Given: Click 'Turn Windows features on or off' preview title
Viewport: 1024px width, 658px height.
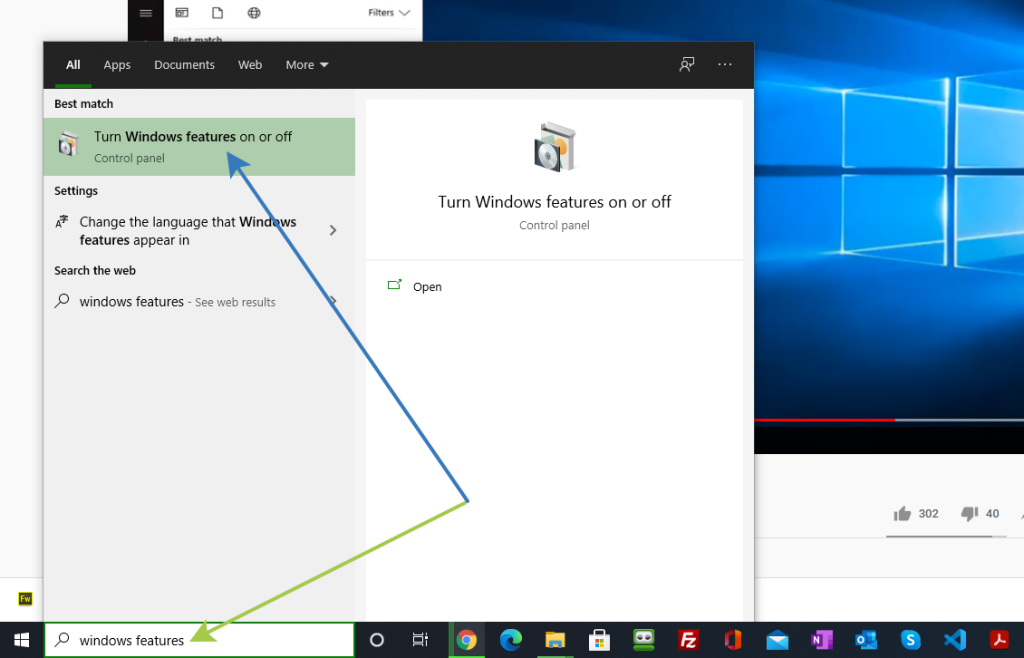Looking at the screenshot, I should point(554,202).
